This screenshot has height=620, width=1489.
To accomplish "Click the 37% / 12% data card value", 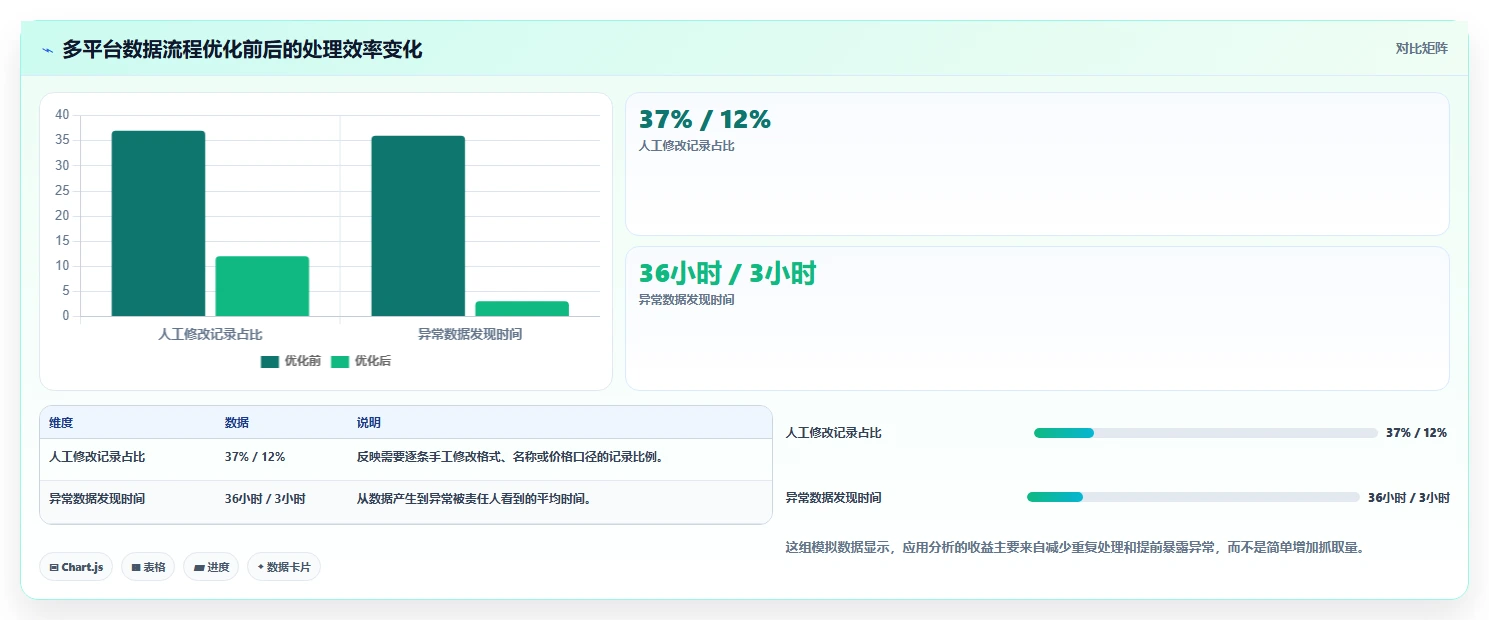I will click(x=705, y=119).
